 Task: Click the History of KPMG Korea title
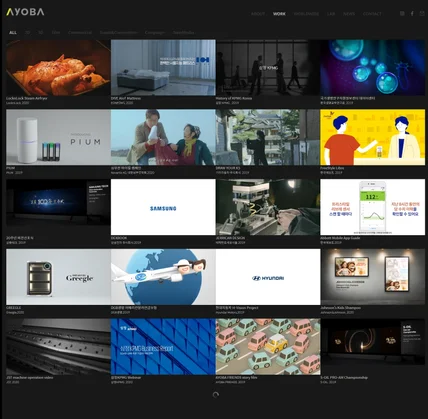click(x=234, y=99)
